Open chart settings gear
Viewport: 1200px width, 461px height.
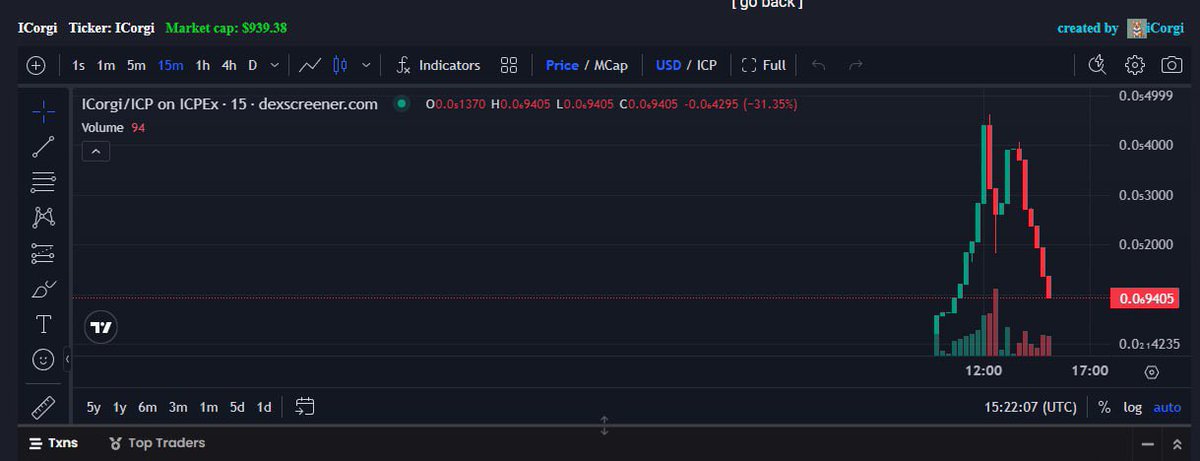1134,65
